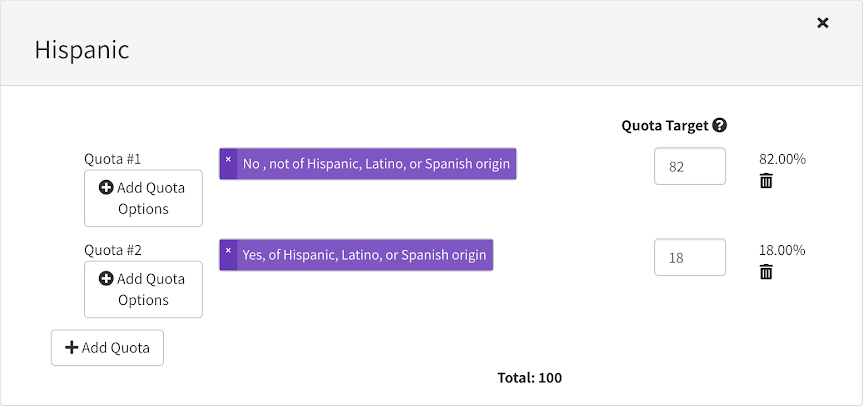Click the Hispanic dialog title

(x=82, y=50)
